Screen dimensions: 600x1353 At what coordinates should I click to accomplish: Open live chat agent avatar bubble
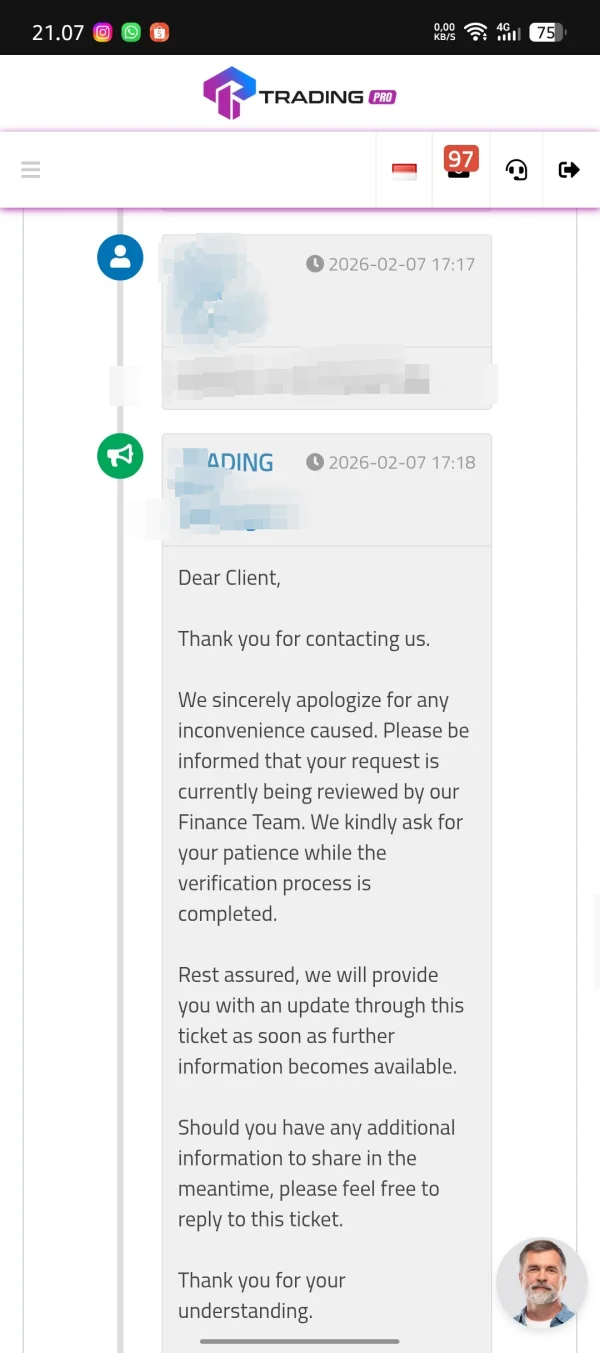tap(541, 1282)
